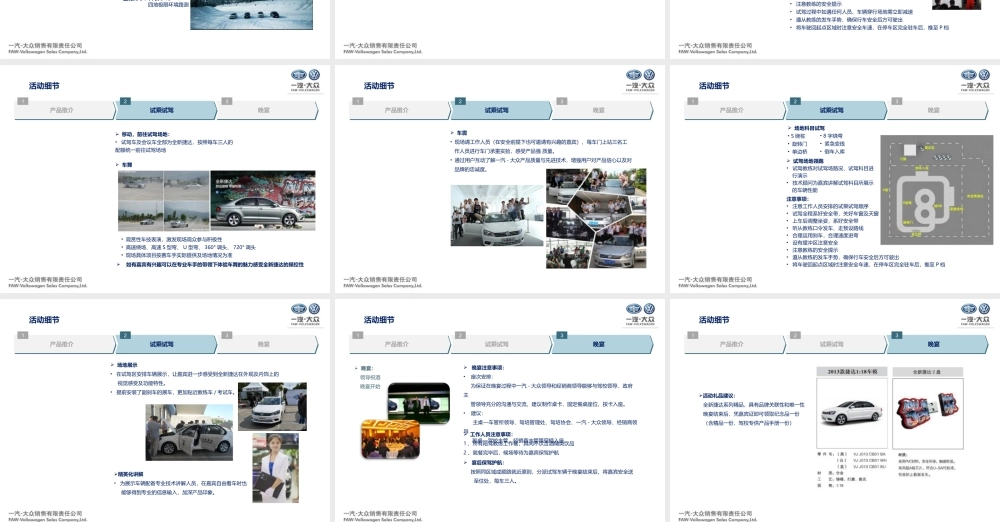The width and height of the screenshot is (1000, 522).
Task: Select 产品推介 step on the graffiti-car slide
Action: (x=64, y=110)
